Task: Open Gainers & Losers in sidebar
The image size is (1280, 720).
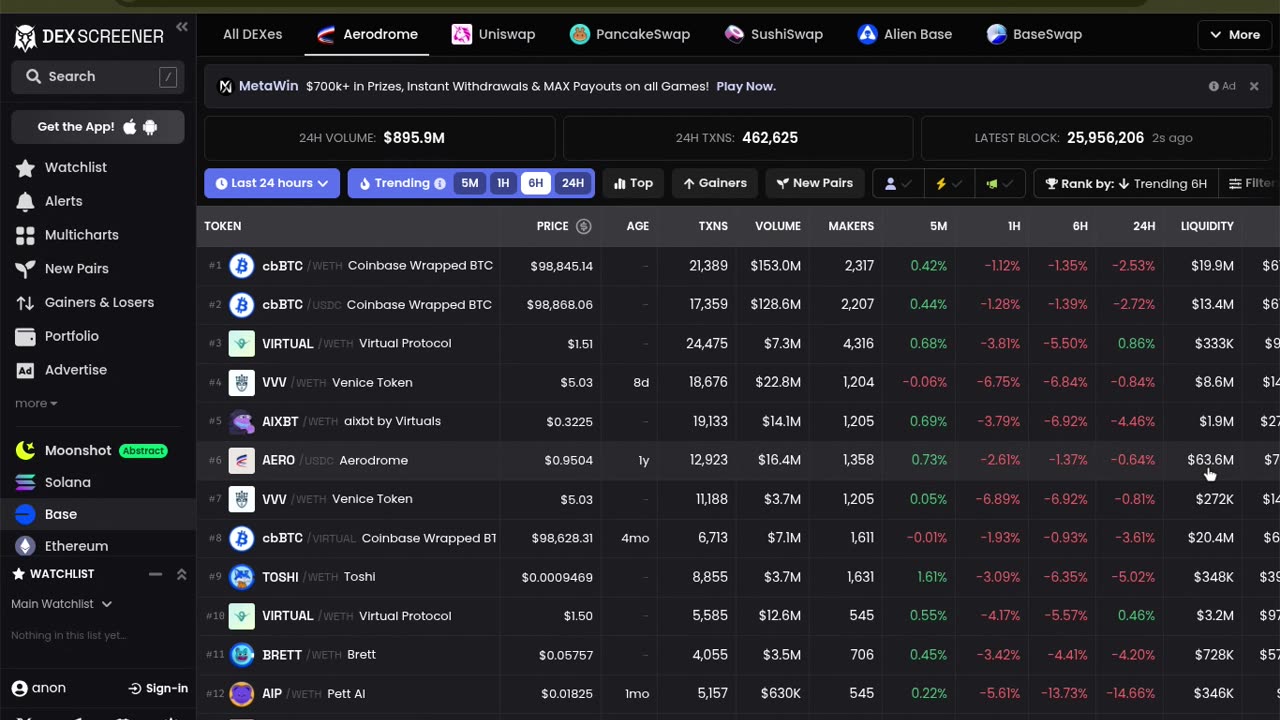Action: [98, 302]
